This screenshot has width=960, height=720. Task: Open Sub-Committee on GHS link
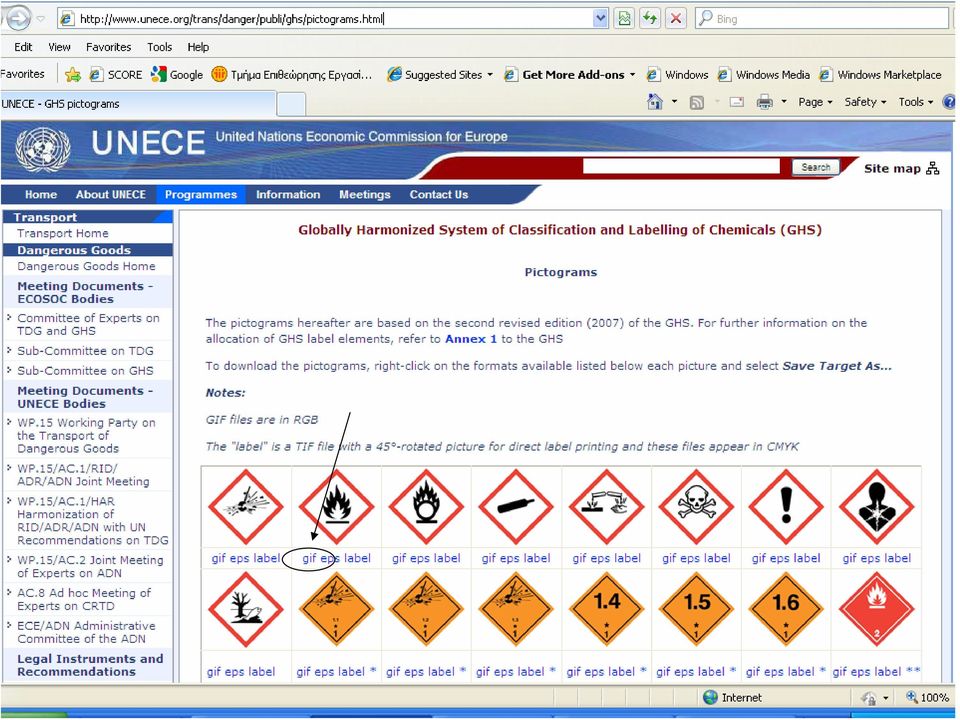tap(85, 370)
